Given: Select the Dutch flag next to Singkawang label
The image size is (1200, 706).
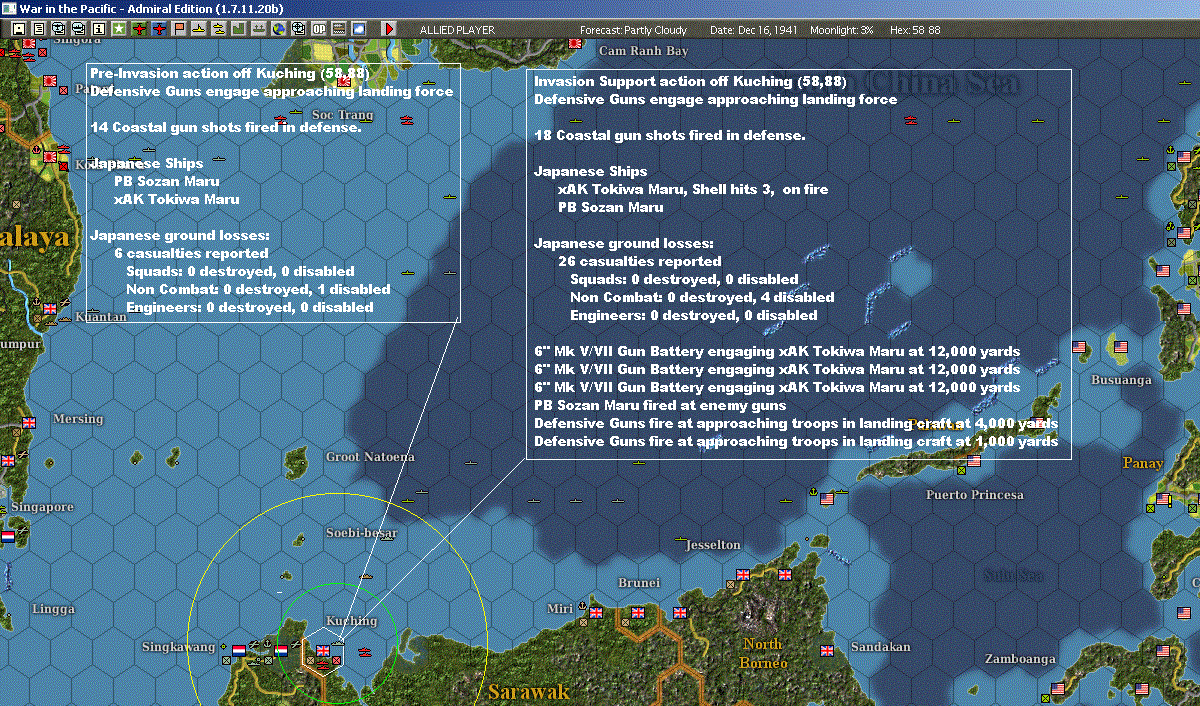Looking at the screenshot, I should [x=239, y=650].
